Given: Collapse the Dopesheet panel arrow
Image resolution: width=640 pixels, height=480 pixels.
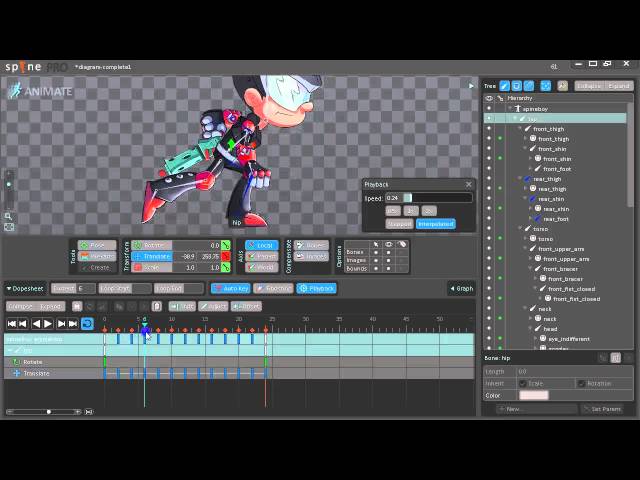Looking at the screenshot, I should point(9,289).
